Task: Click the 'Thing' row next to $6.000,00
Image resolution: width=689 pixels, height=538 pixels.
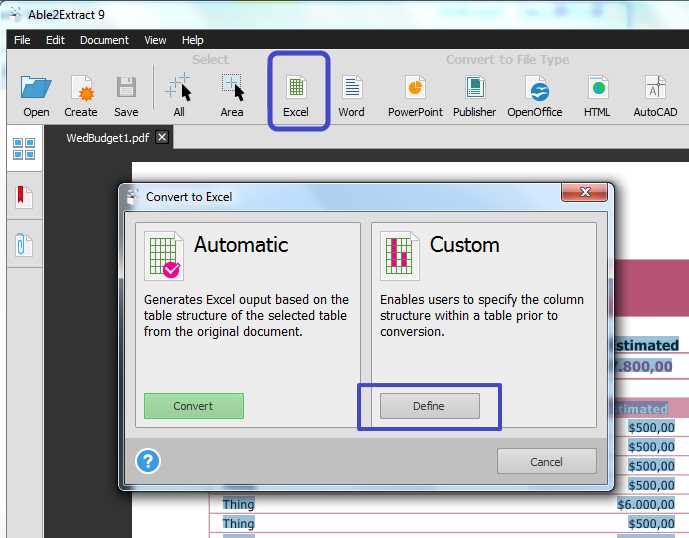Action: pos(238,504)
